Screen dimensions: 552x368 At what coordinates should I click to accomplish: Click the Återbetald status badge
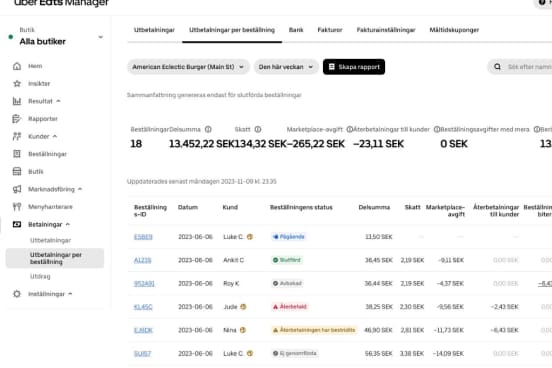tap(290, 307)
